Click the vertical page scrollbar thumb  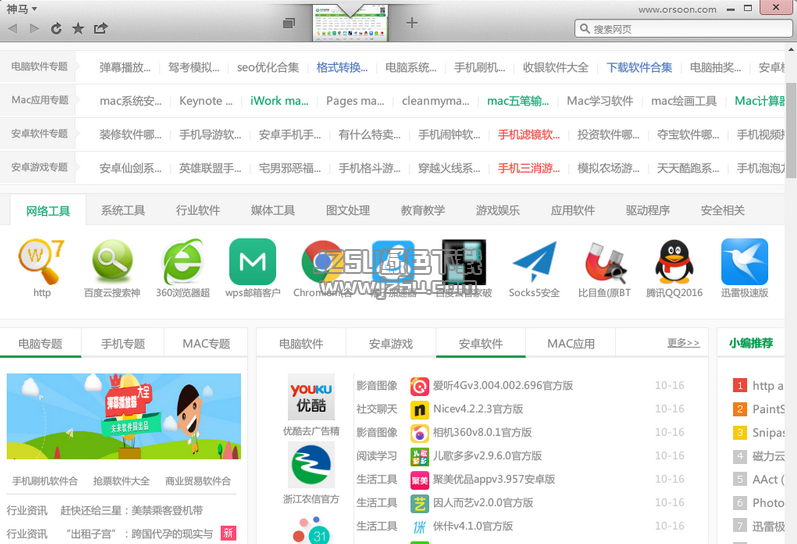(791, 130)
